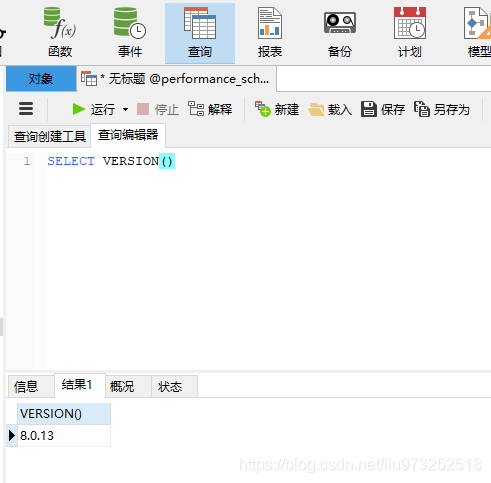Screen dimensions: 491x483
Task: Choose 另存为 (Save As)
Action: coord(442,109)
